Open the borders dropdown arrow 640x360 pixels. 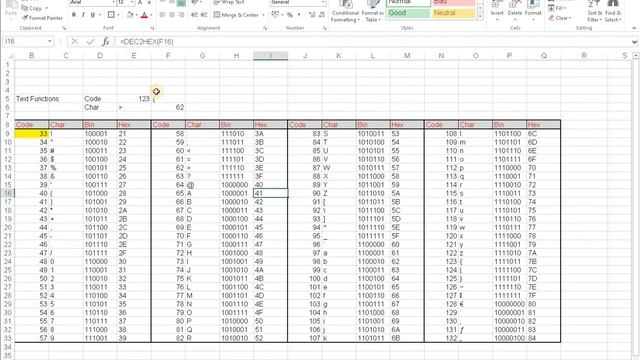[118, 15]
